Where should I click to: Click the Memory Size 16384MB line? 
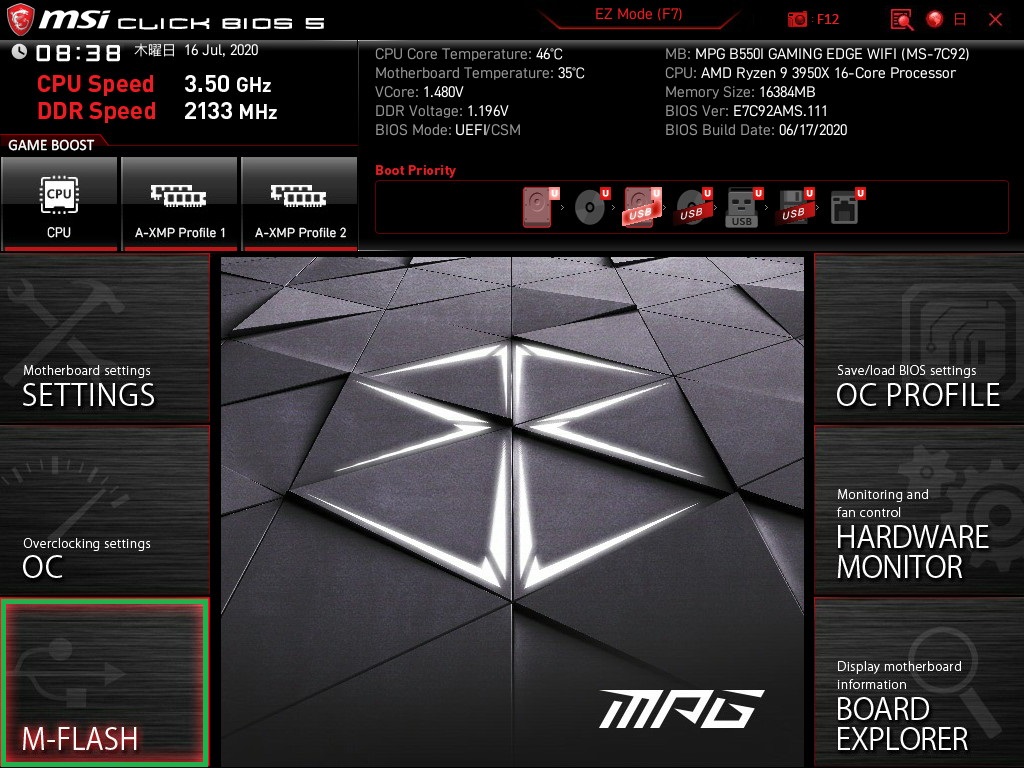[x=740, y=92]
